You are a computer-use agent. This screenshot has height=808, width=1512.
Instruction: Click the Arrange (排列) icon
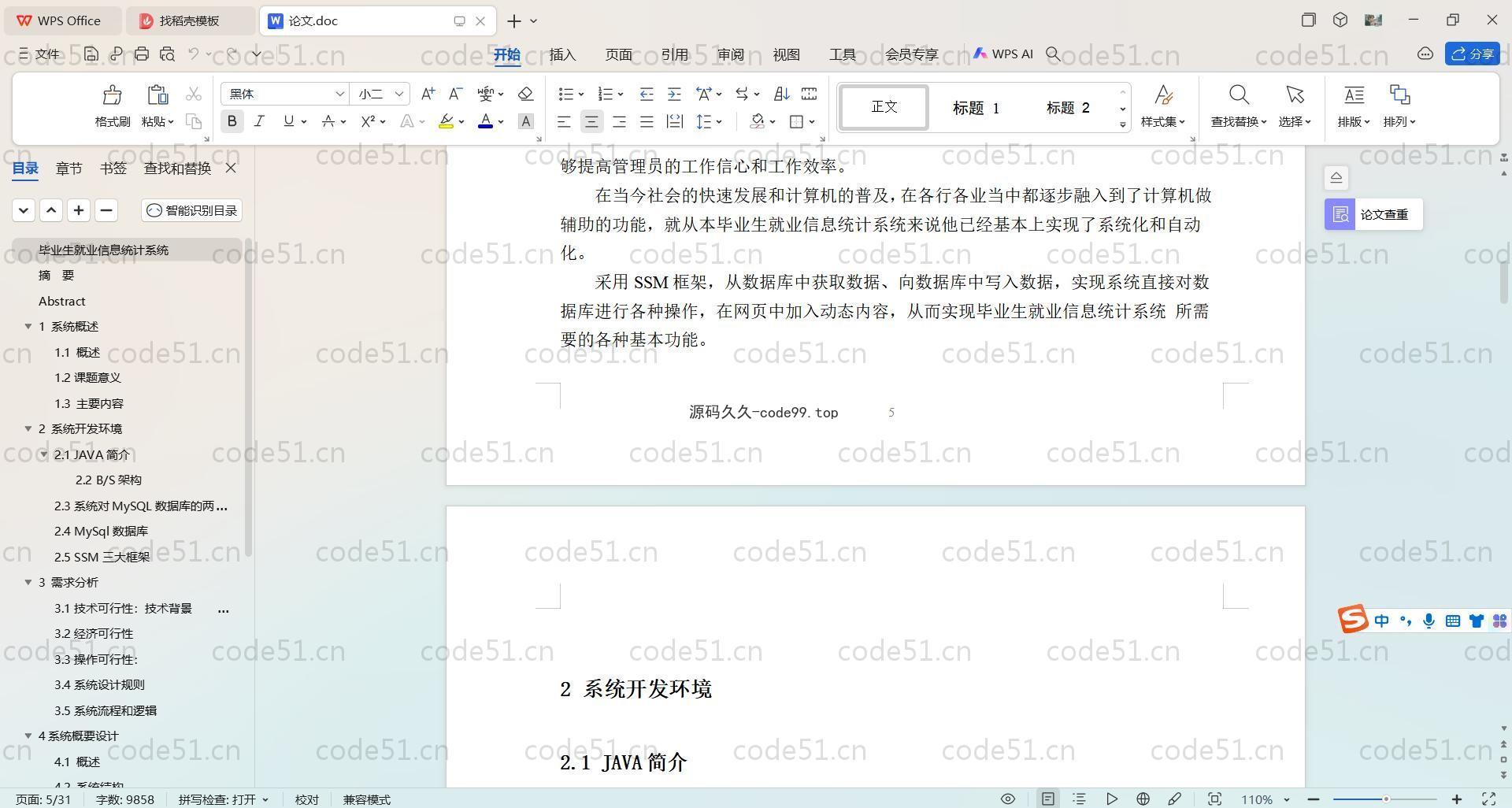(1399, 95)
